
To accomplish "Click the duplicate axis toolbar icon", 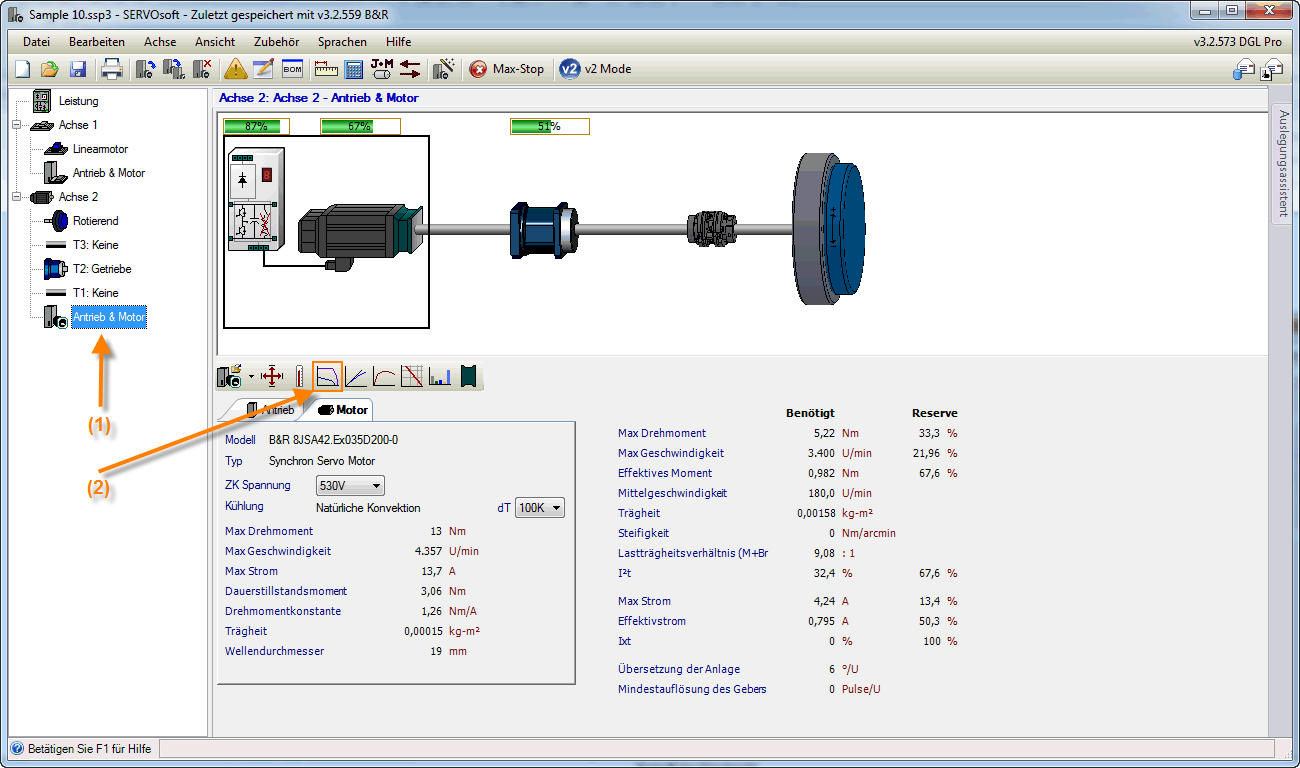I will tap(174, 69).
